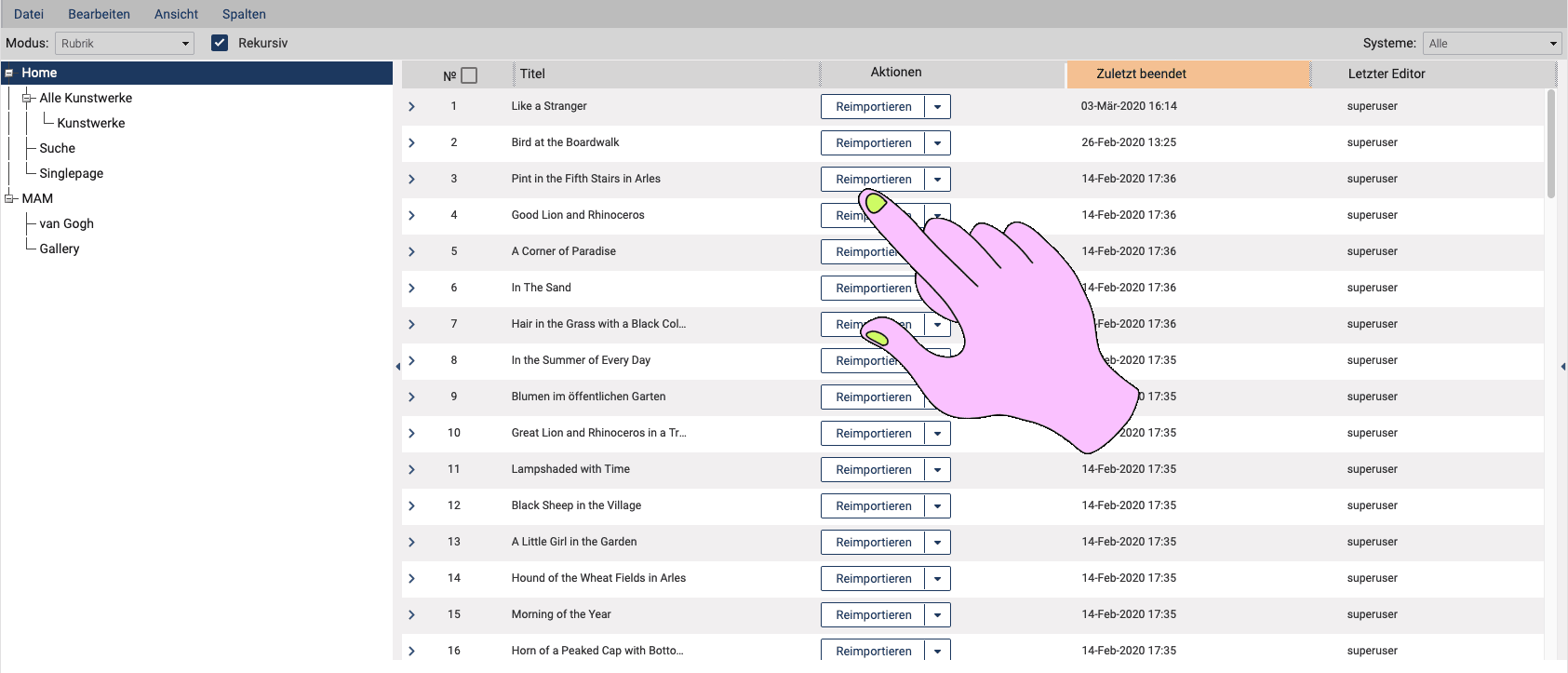Open action dropdown arrow for Bird at the Boardwalk
Viewport: 1568px width, 673px height.
click(937, 142)
